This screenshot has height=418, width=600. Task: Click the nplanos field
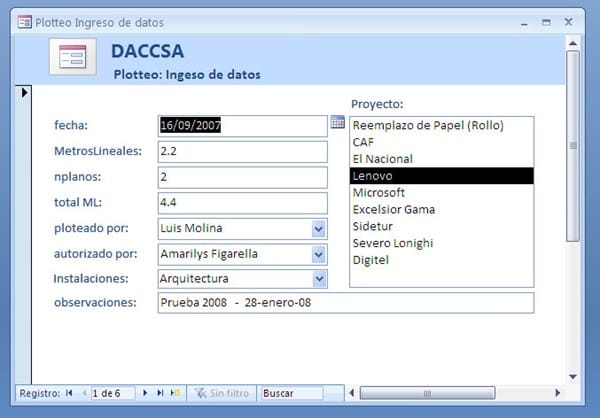[x=243, y=177]
